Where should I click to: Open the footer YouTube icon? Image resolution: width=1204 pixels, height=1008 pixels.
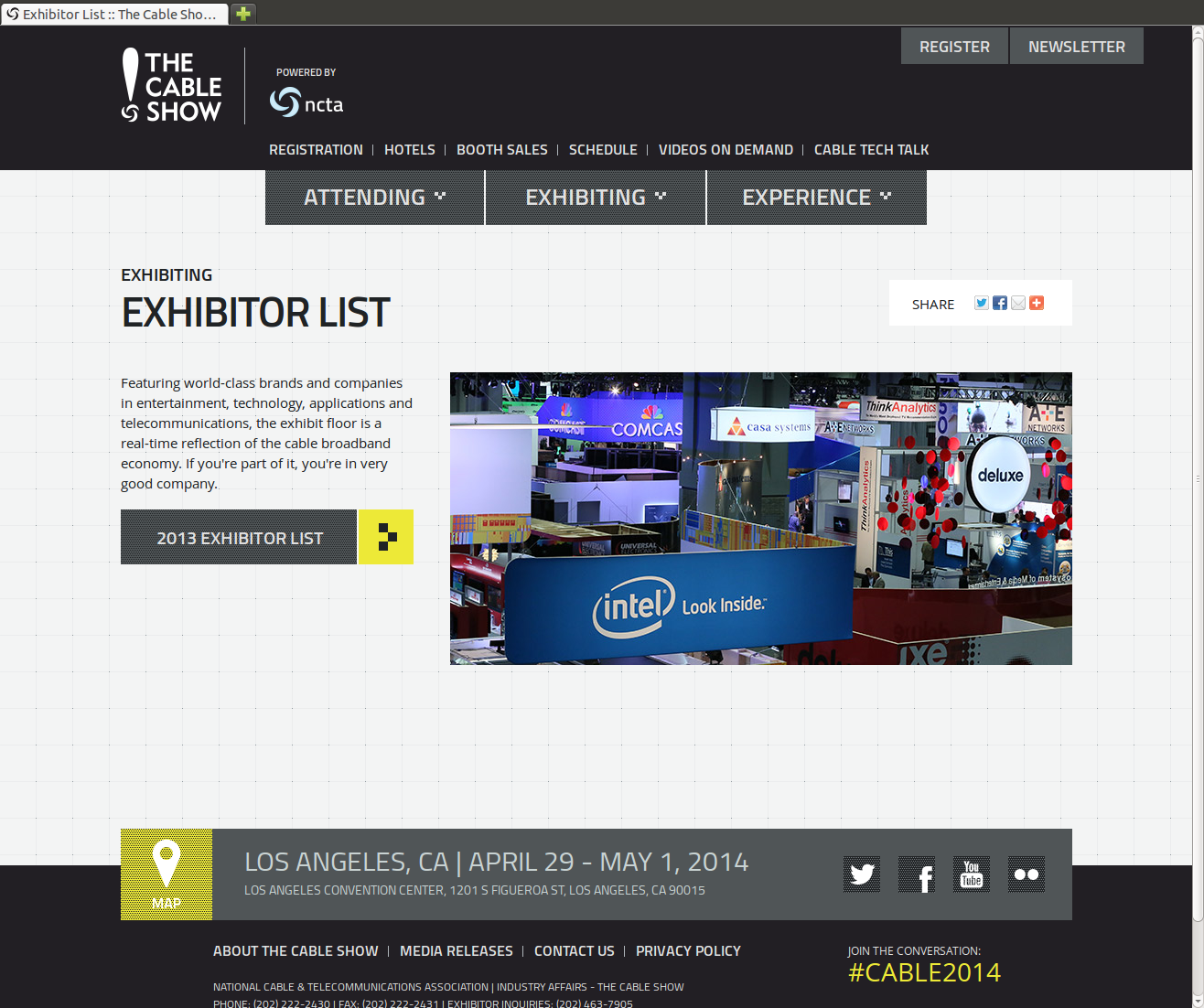972,874
